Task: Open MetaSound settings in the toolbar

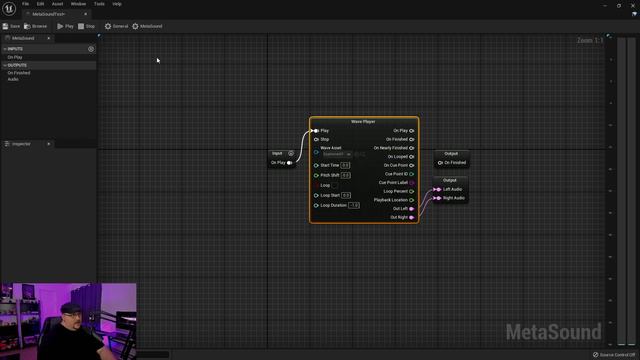Action: click(x=147, y=26)
